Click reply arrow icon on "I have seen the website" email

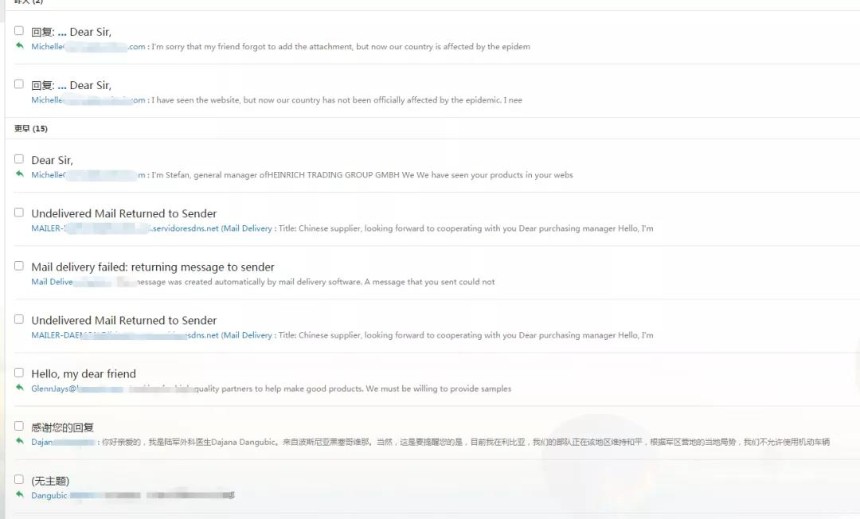pyautogui.click(x=19, y=99)
